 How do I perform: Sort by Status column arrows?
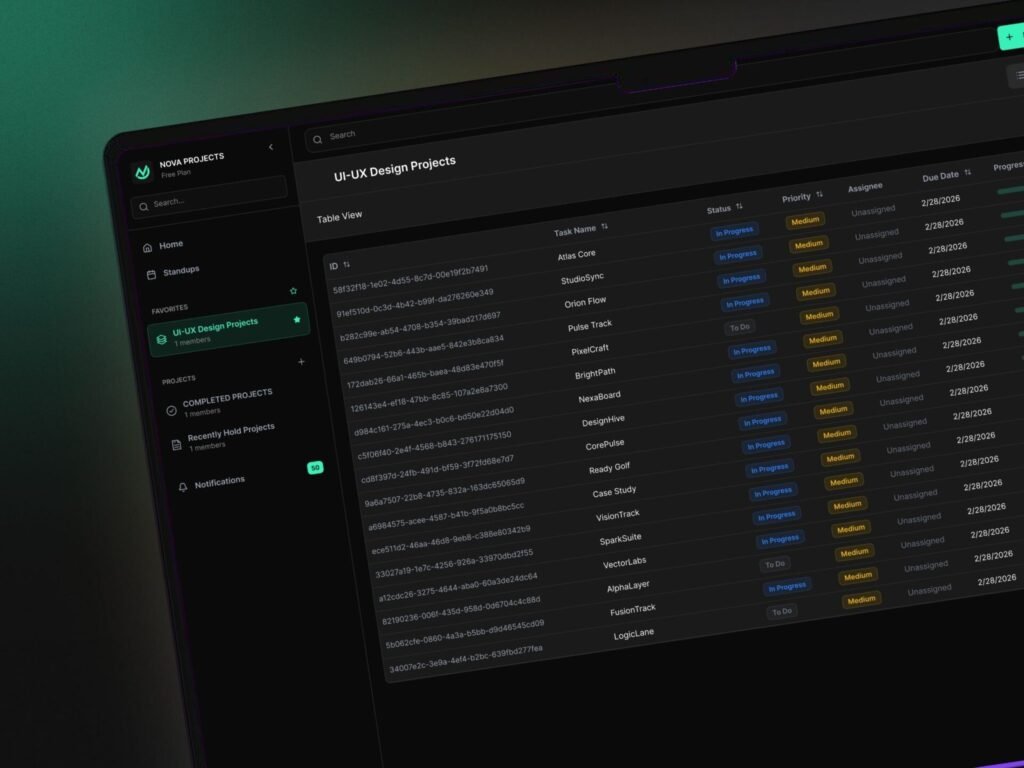tap(739, 206)
